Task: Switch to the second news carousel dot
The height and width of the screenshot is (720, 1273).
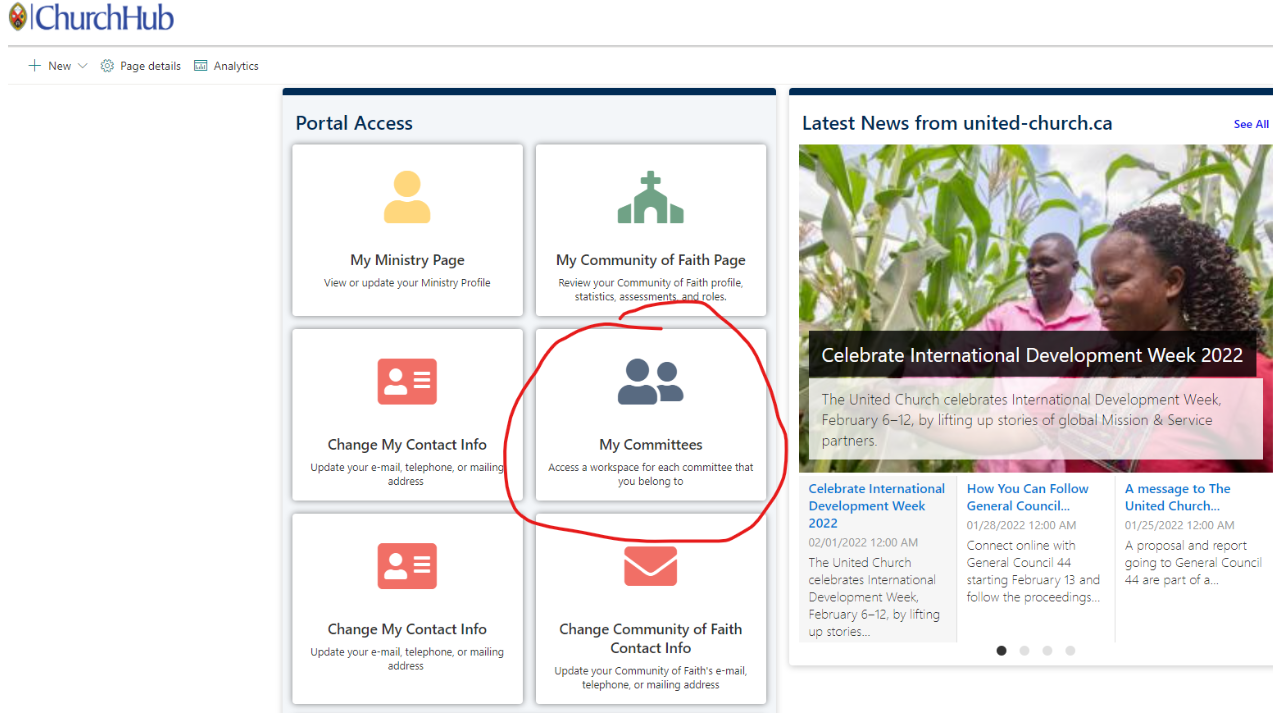Action: coord(1024,650)
